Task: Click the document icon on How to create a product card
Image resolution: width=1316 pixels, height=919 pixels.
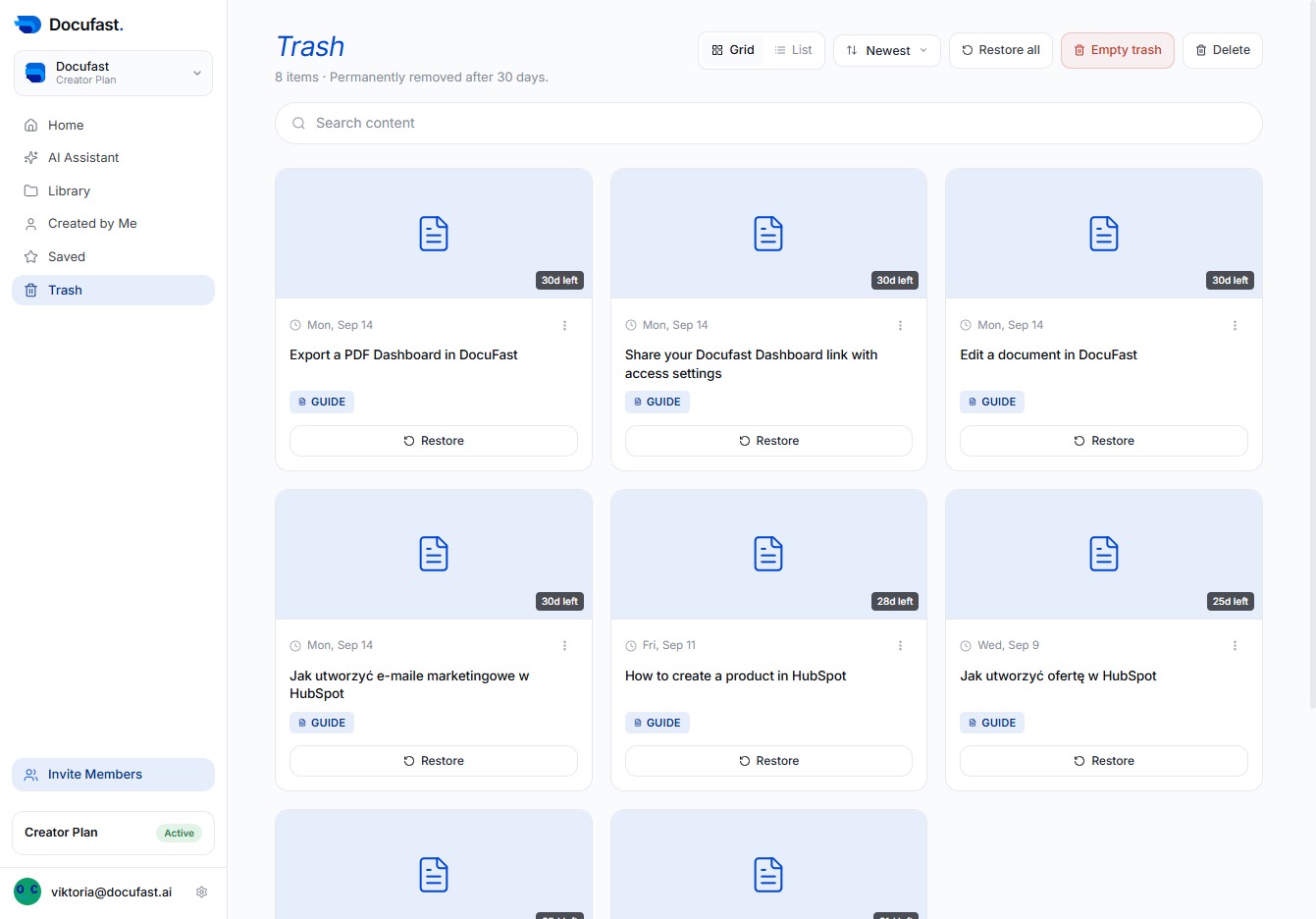Action: tap(768, 554)
